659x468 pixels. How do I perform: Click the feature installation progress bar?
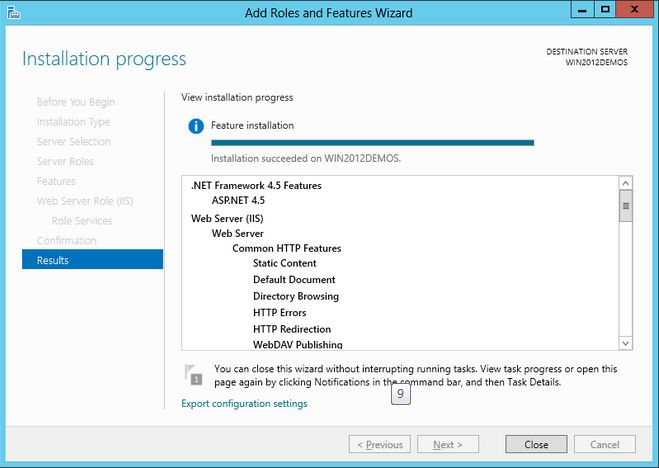click(372, 143)
